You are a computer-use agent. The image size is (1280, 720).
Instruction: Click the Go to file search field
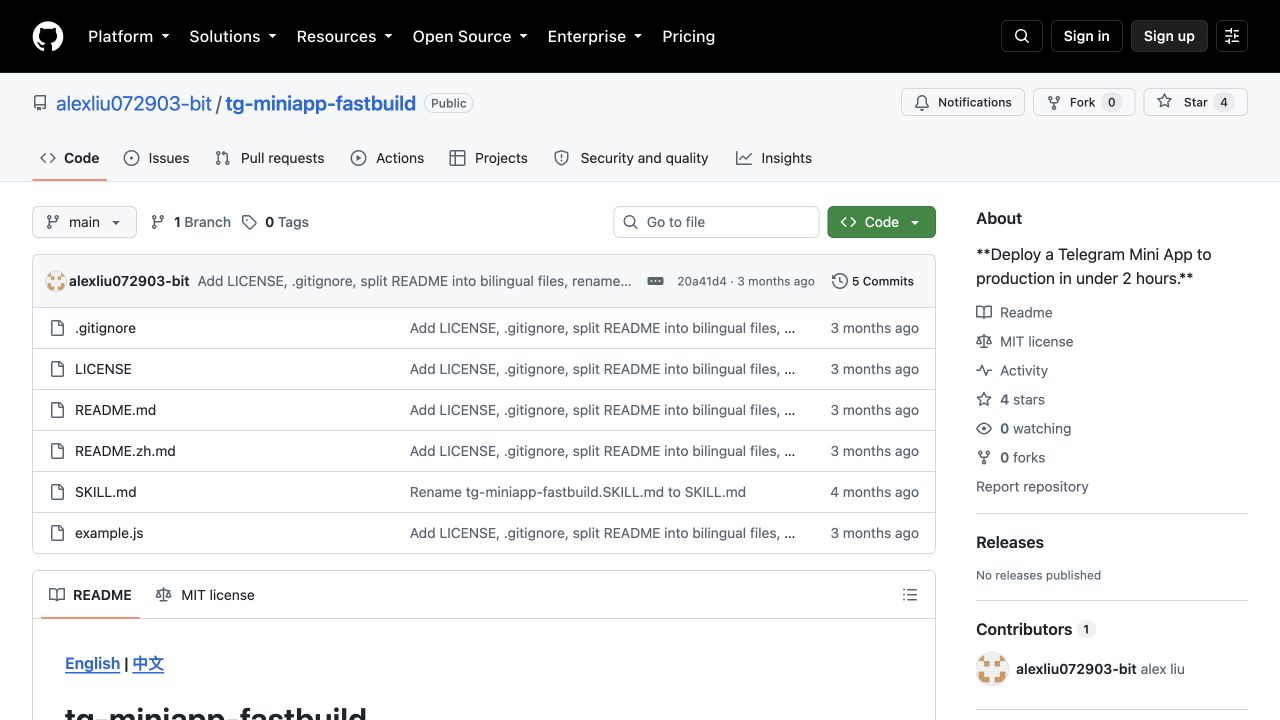pos(716,222)
